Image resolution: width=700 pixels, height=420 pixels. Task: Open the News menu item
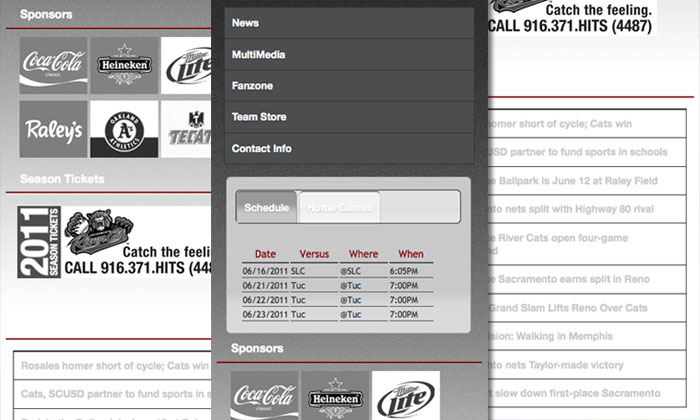[350, 22]
